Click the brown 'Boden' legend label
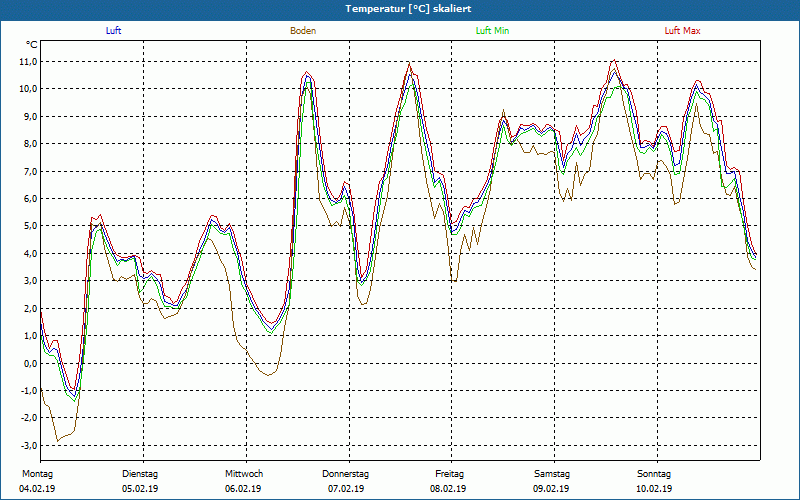The image size is (800, 500). tap(303, 31)
